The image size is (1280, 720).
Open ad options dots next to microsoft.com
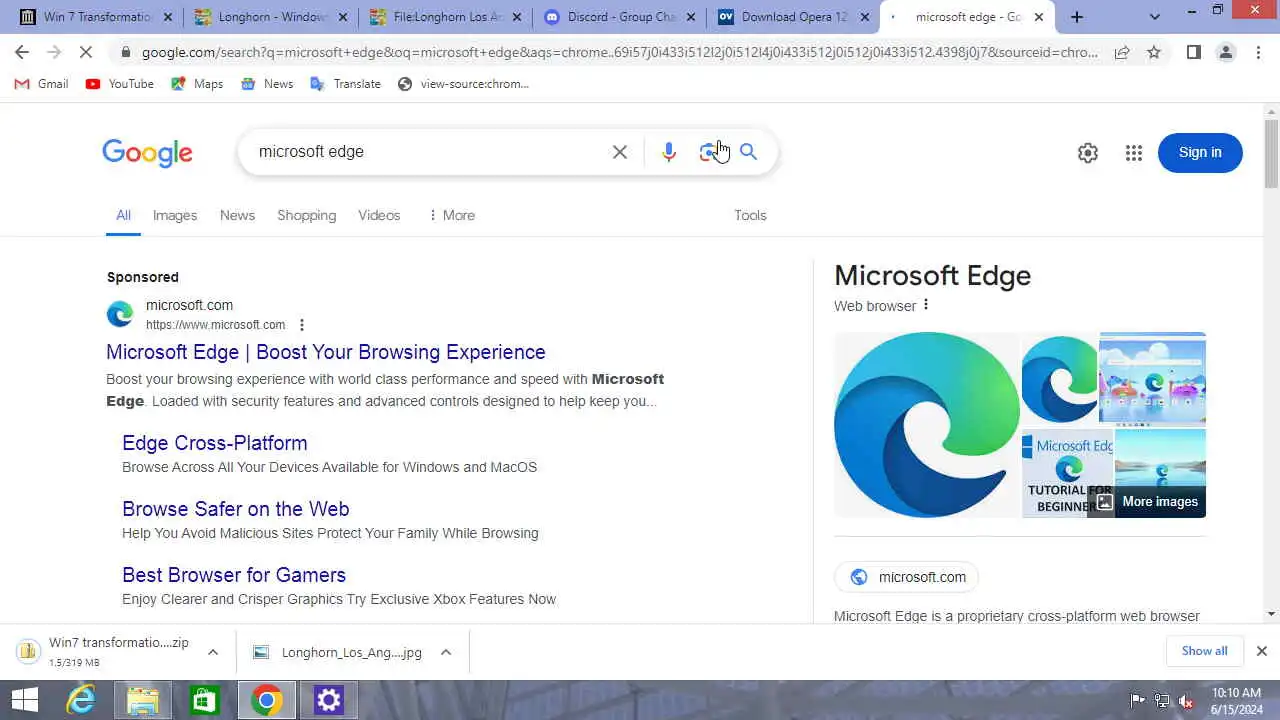tap(302, 325)
